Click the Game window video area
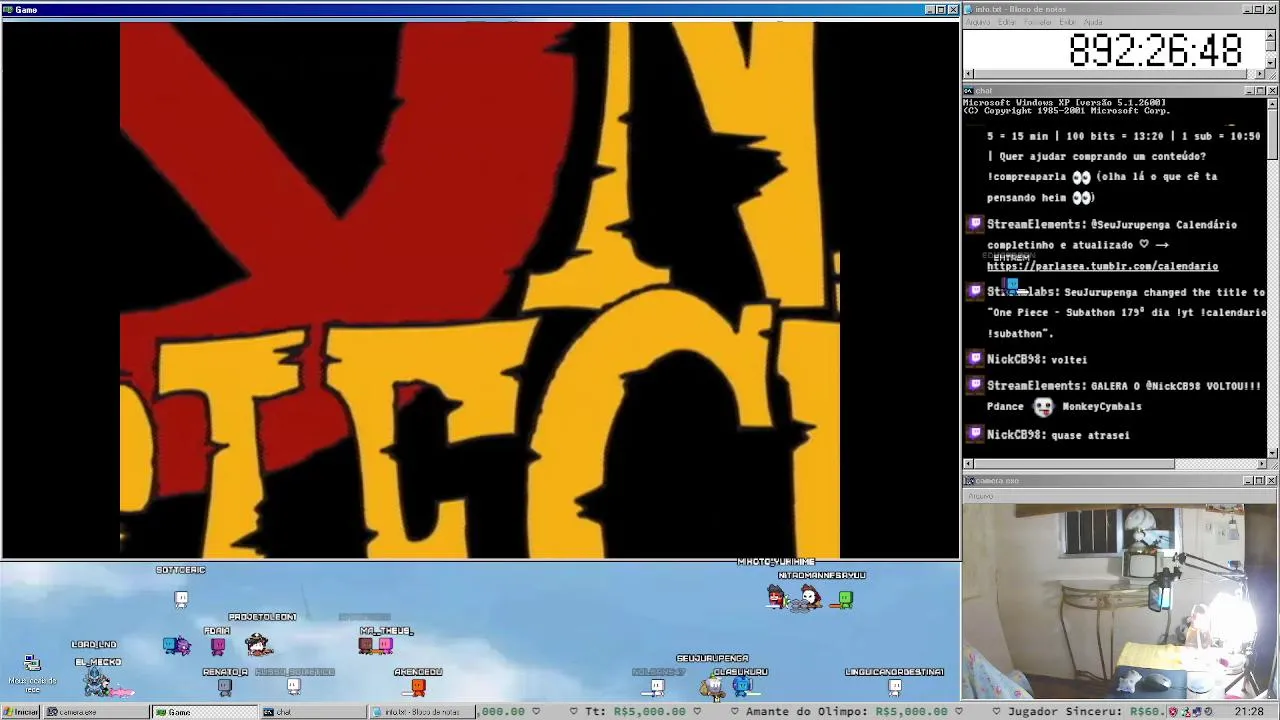 click(480, 289)
